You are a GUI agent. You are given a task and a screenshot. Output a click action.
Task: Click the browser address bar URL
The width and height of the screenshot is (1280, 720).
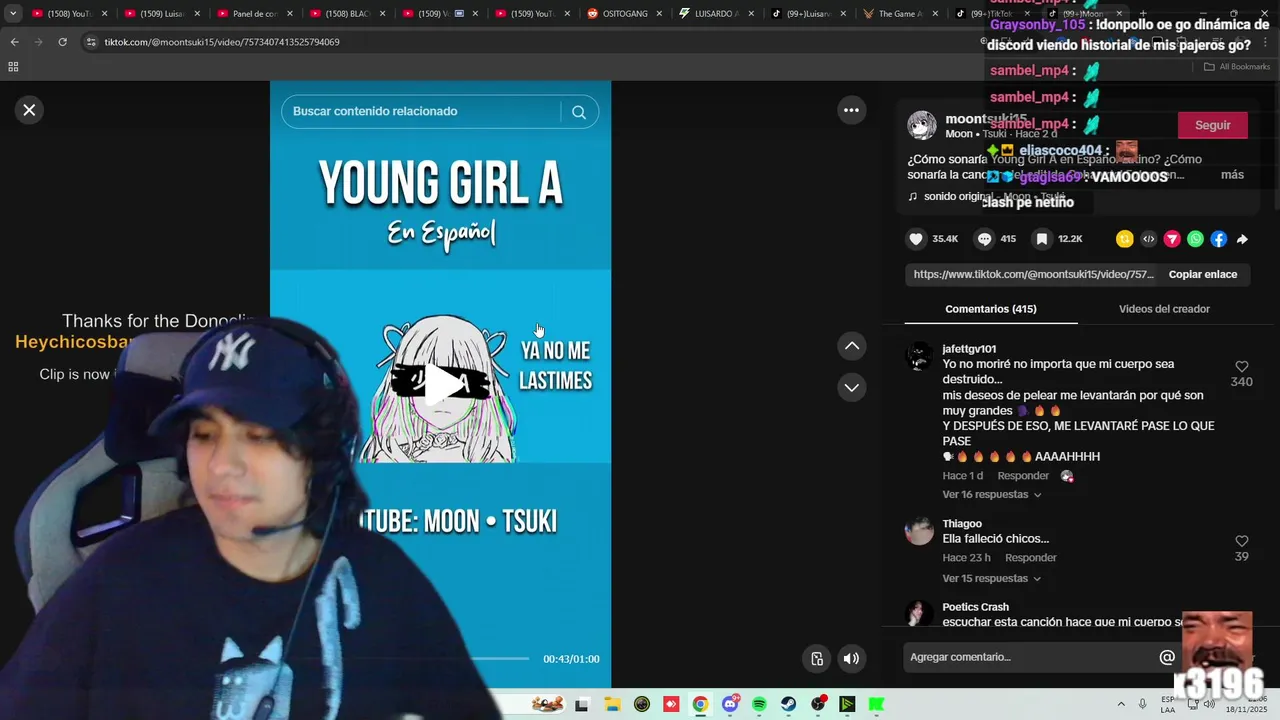(222, 42)
